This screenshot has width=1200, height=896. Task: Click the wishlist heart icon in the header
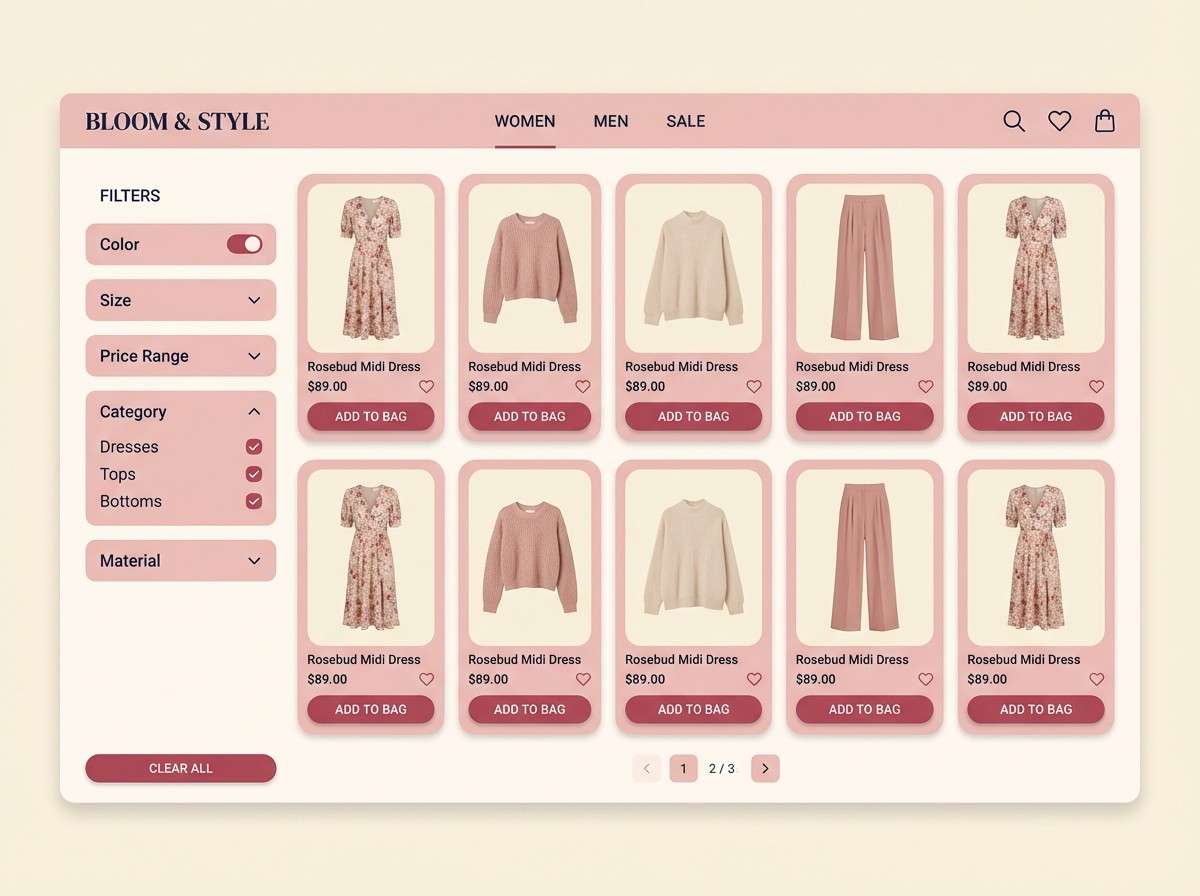(x=1059, y=121)
